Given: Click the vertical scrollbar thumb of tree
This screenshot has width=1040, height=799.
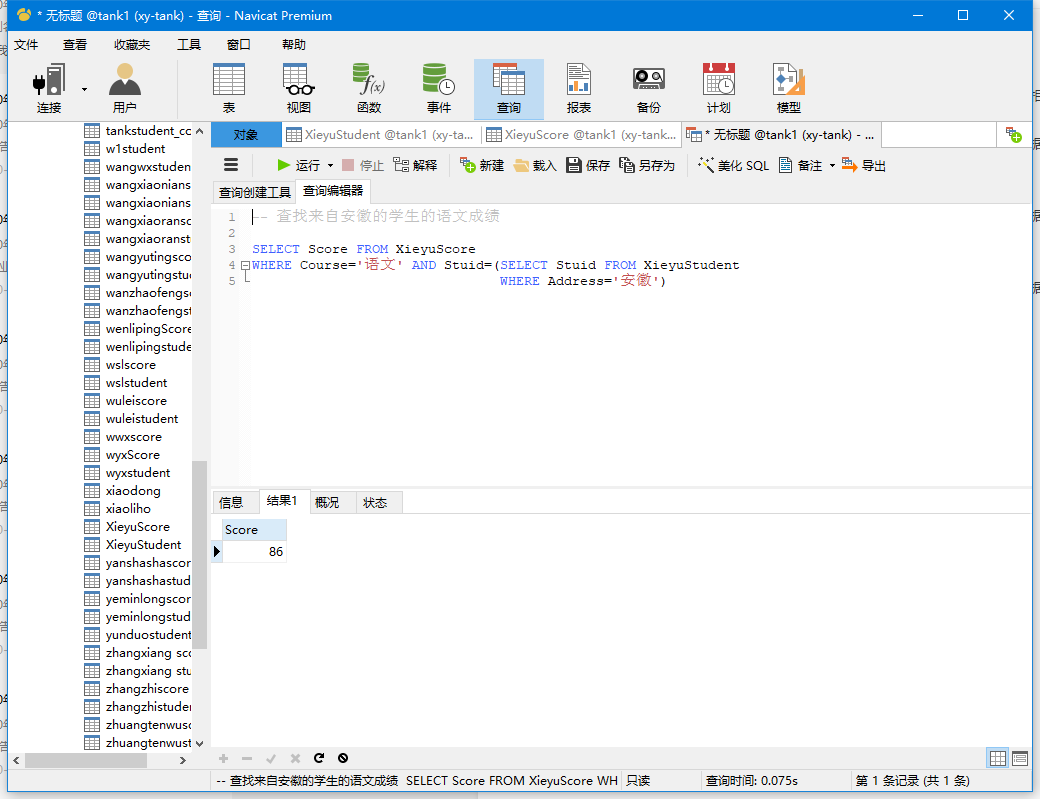Looking at the screenshot, I should point(200,554).
